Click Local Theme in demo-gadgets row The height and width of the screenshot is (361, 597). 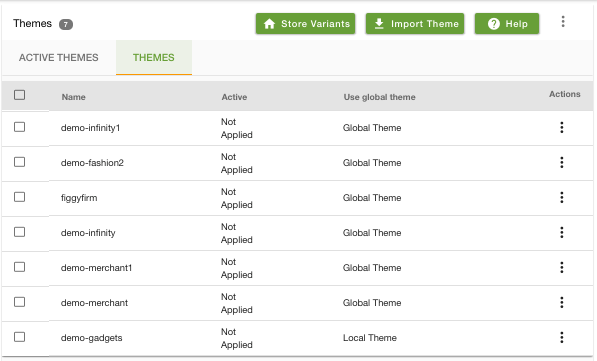(370, 338)
